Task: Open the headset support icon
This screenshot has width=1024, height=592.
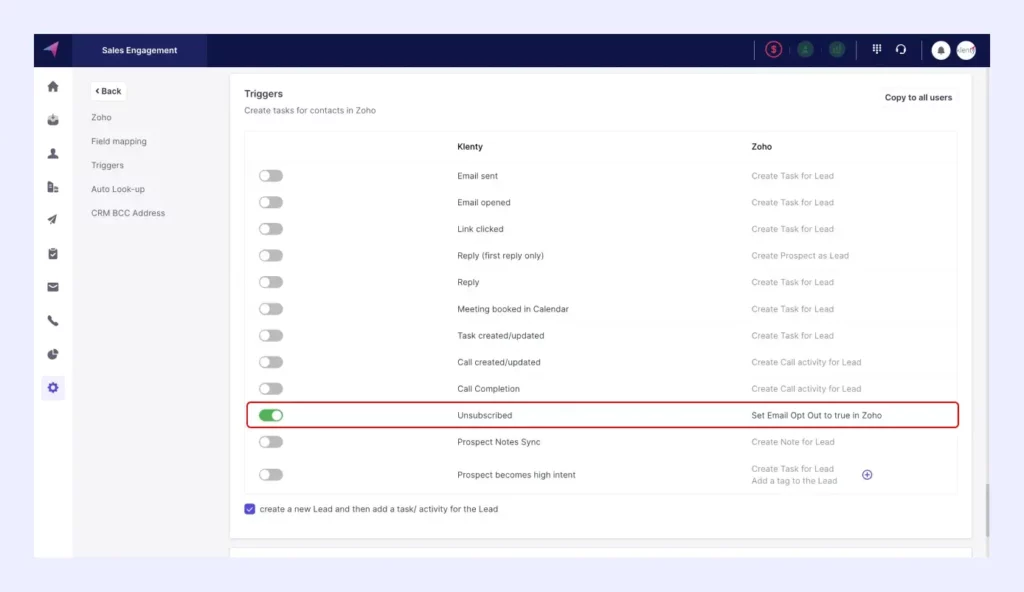Action: (901, 49)
